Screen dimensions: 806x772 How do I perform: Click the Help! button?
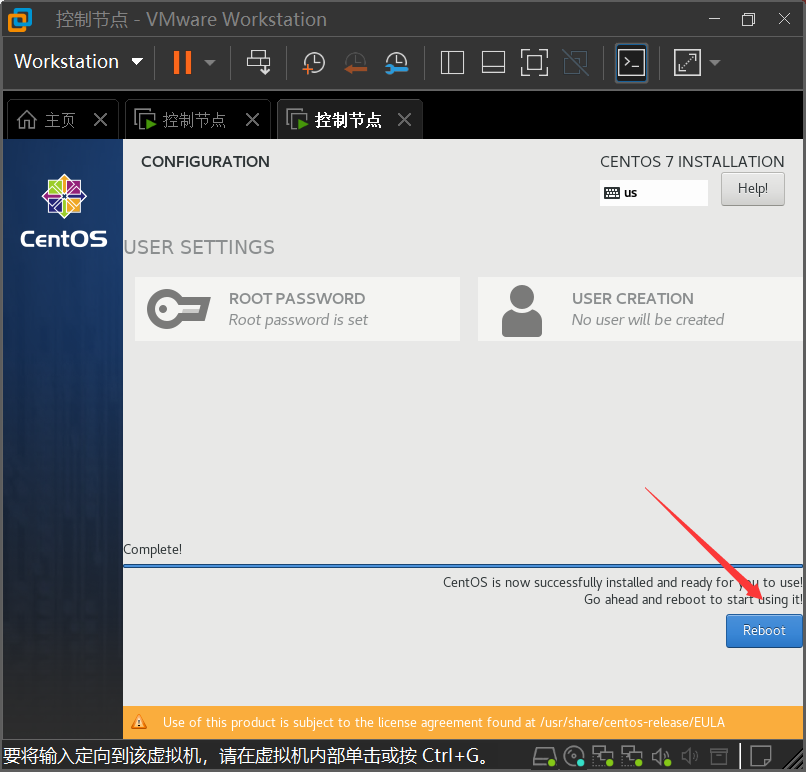(753, 189)
